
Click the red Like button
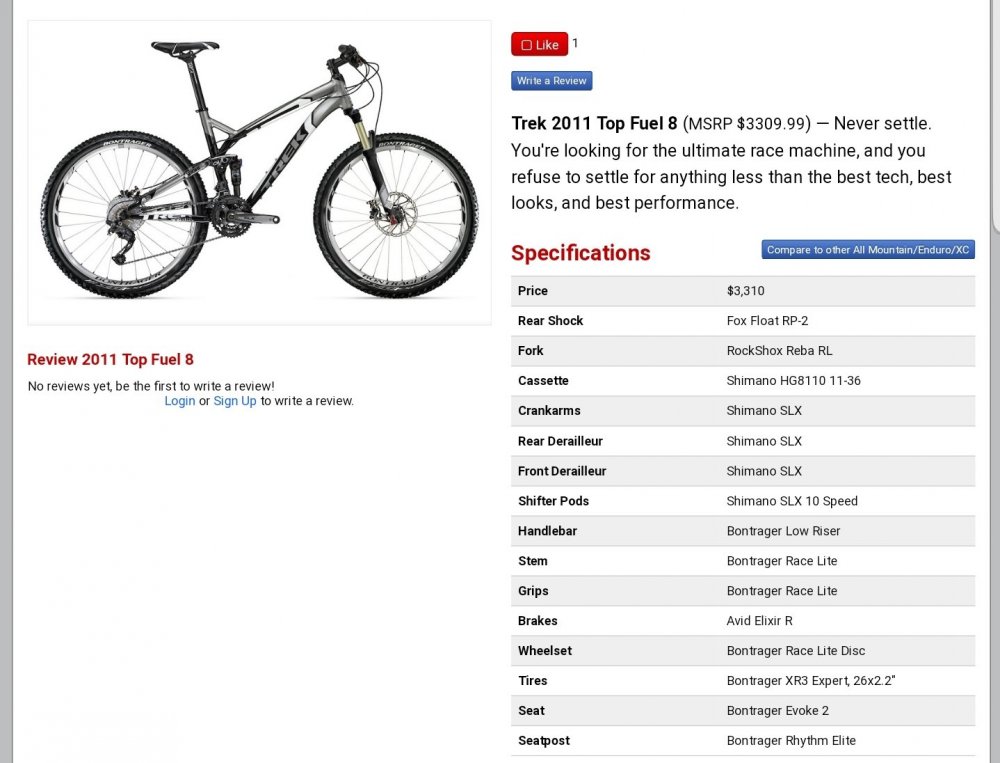click(540, 45)
